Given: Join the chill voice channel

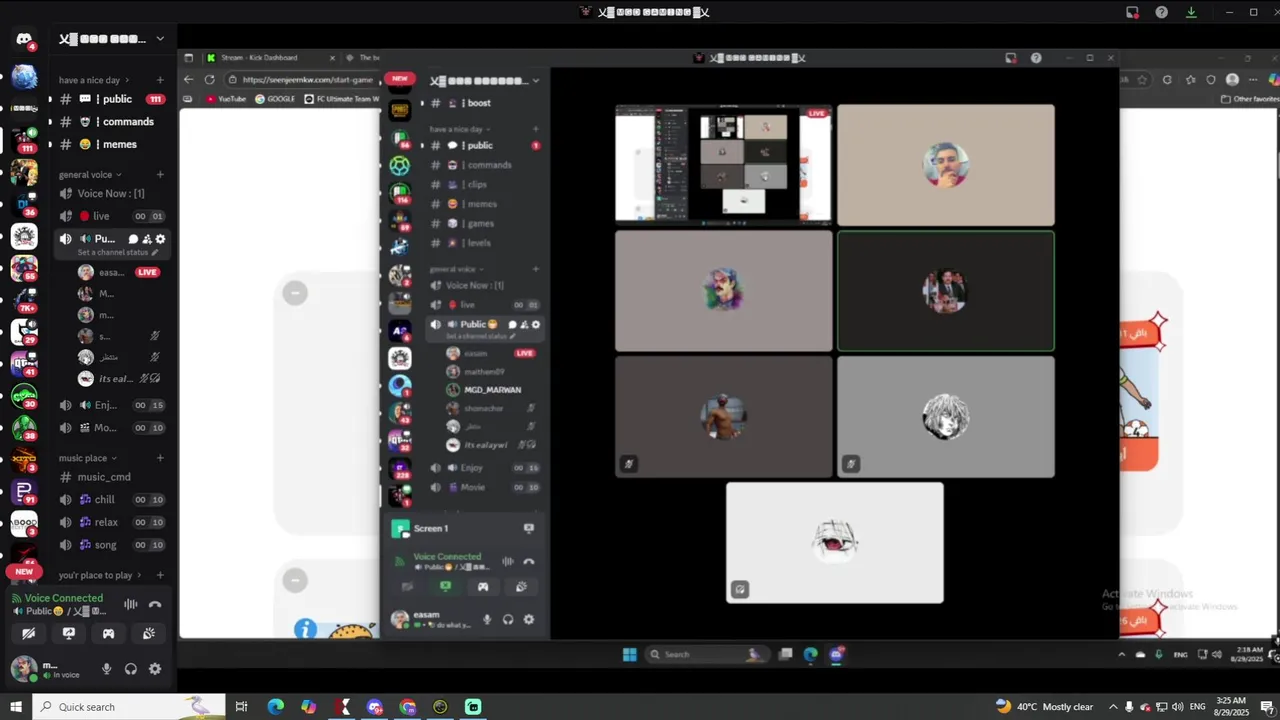Looking at the screenshot, I should (x=110, y=500).
